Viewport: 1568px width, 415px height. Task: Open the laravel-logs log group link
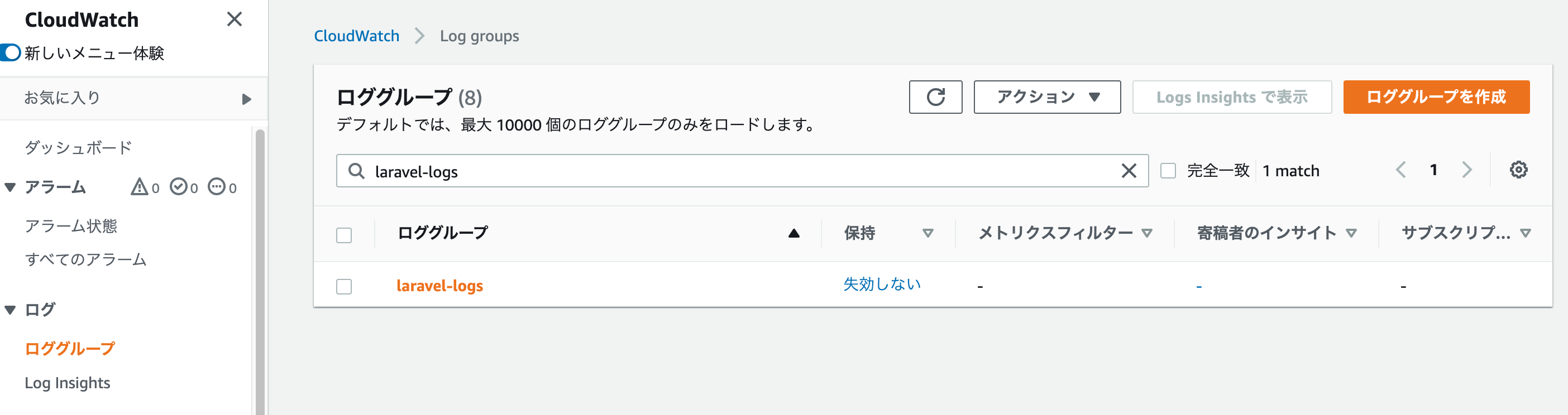coord(439,286)
